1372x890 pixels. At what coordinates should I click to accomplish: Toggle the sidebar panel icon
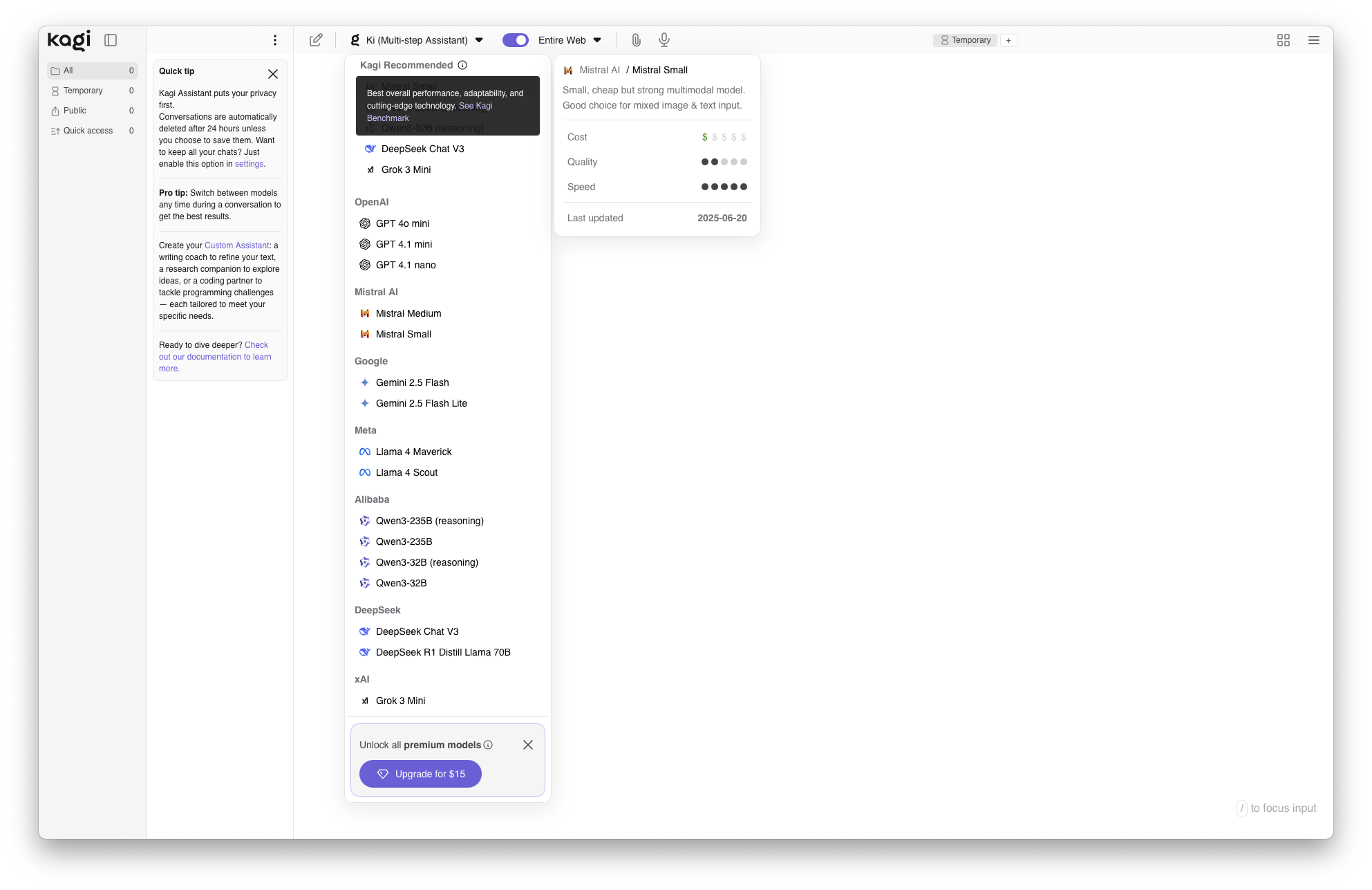[x=111, y=40]
